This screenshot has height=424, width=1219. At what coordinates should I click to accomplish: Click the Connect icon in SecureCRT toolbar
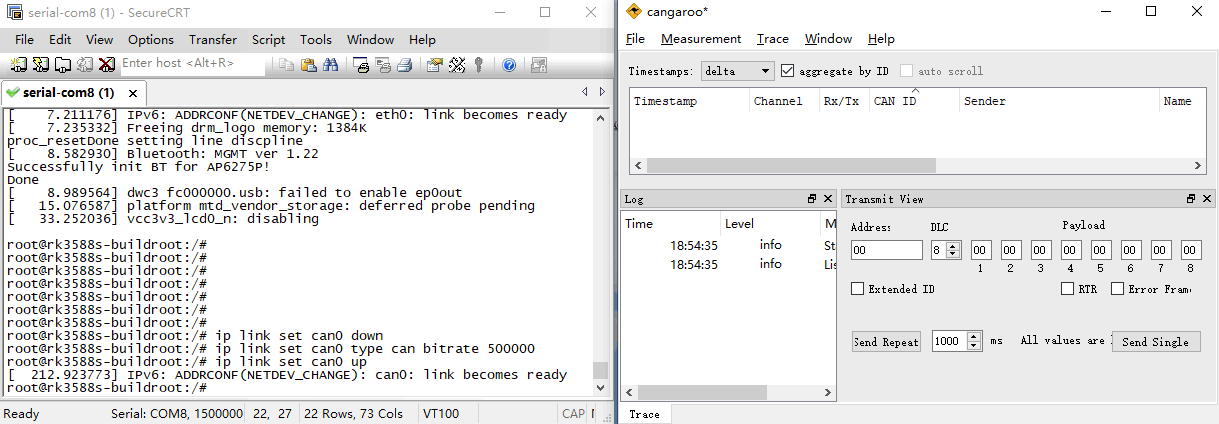tap(18, 65)
